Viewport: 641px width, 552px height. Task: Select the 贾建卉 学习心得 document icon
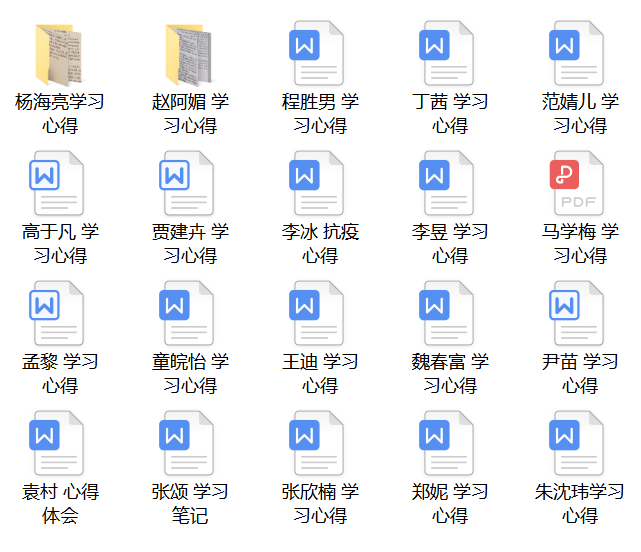click(x=186, y=183)
